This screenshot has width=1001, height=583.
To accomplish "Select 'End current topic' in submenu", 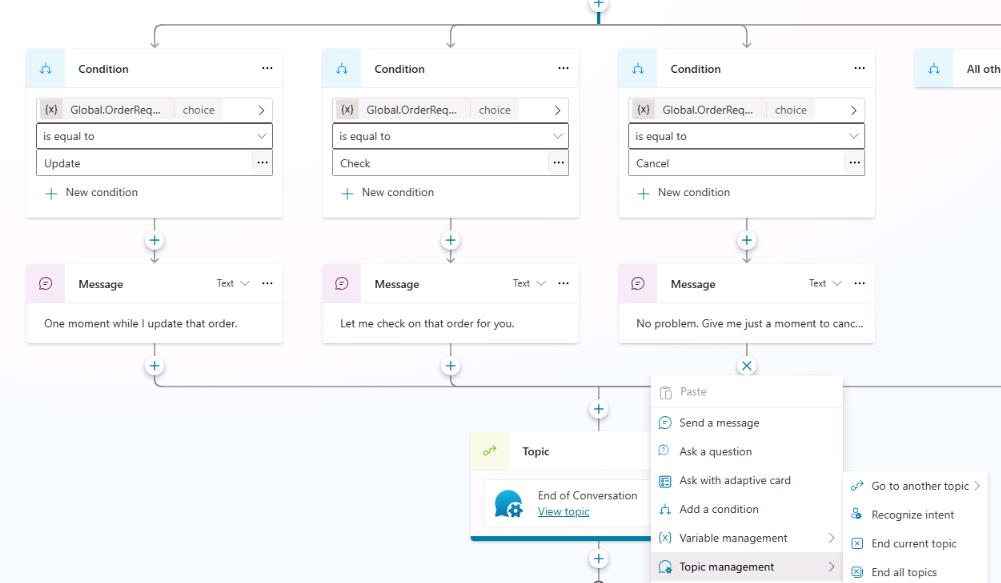I will (x=913, y=544).
